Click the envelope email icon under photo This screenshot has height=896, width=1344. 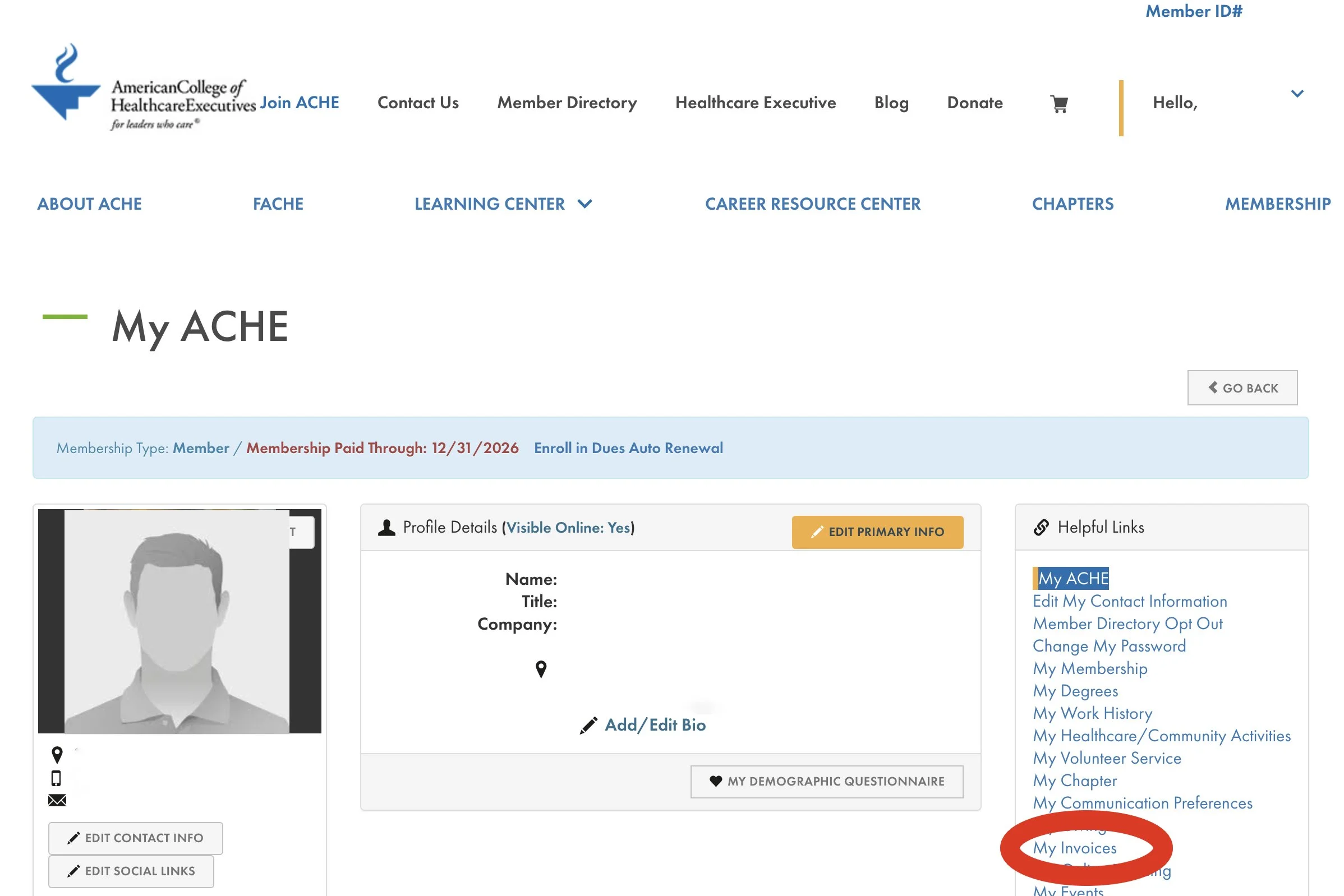57,800
